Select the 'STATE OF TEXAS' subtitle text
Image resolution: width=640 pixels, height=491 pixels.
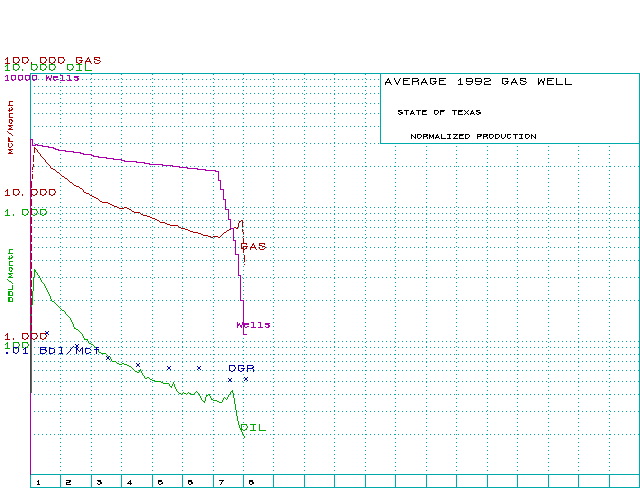pos(438,112)
